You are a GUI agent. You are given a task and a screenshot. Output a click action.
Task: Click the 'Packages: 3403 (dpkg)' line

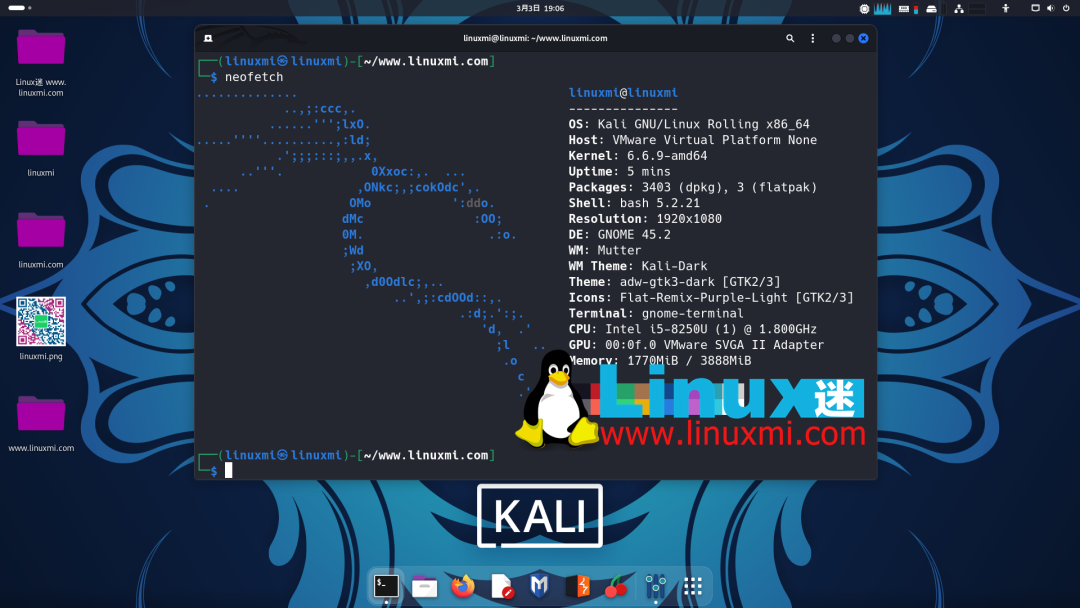[x=692, y=187]
